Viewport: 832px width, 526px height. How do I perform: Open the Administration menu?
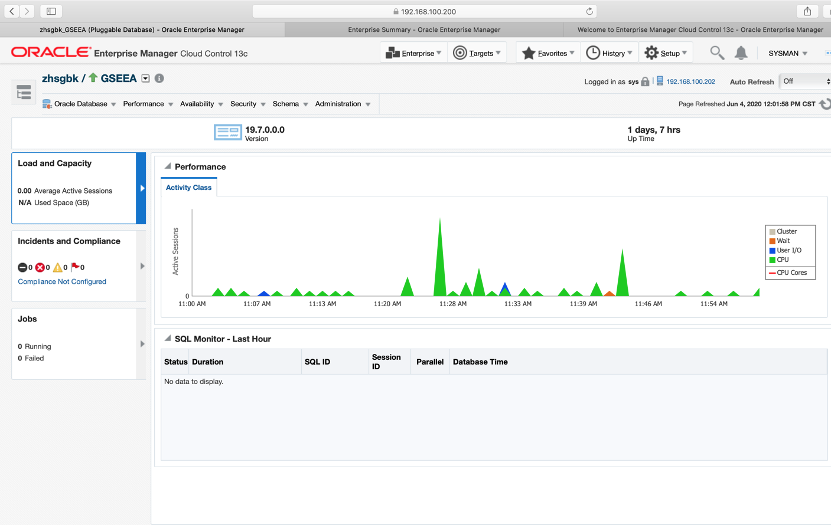(343, 104)
